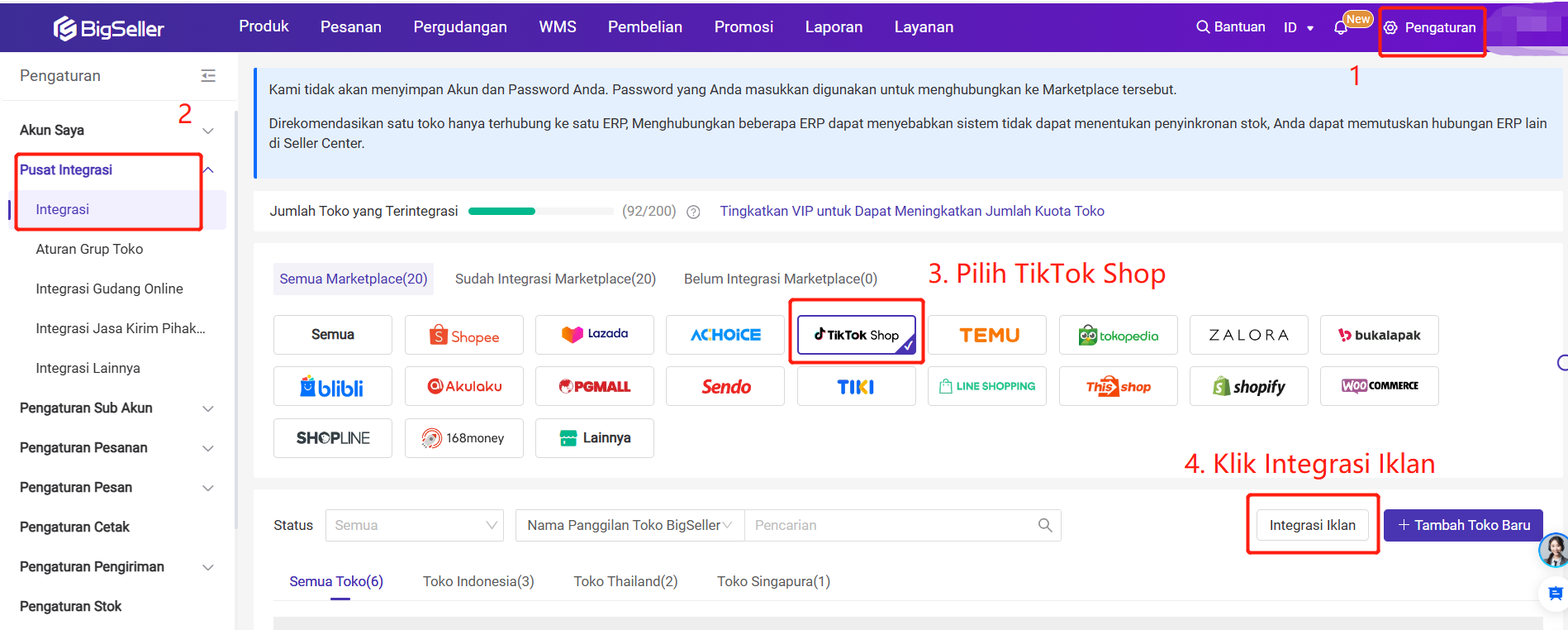Select the Akulaku marketplace tile
1568x630 pixels.
pyautogui.click(x=464, y=386)
